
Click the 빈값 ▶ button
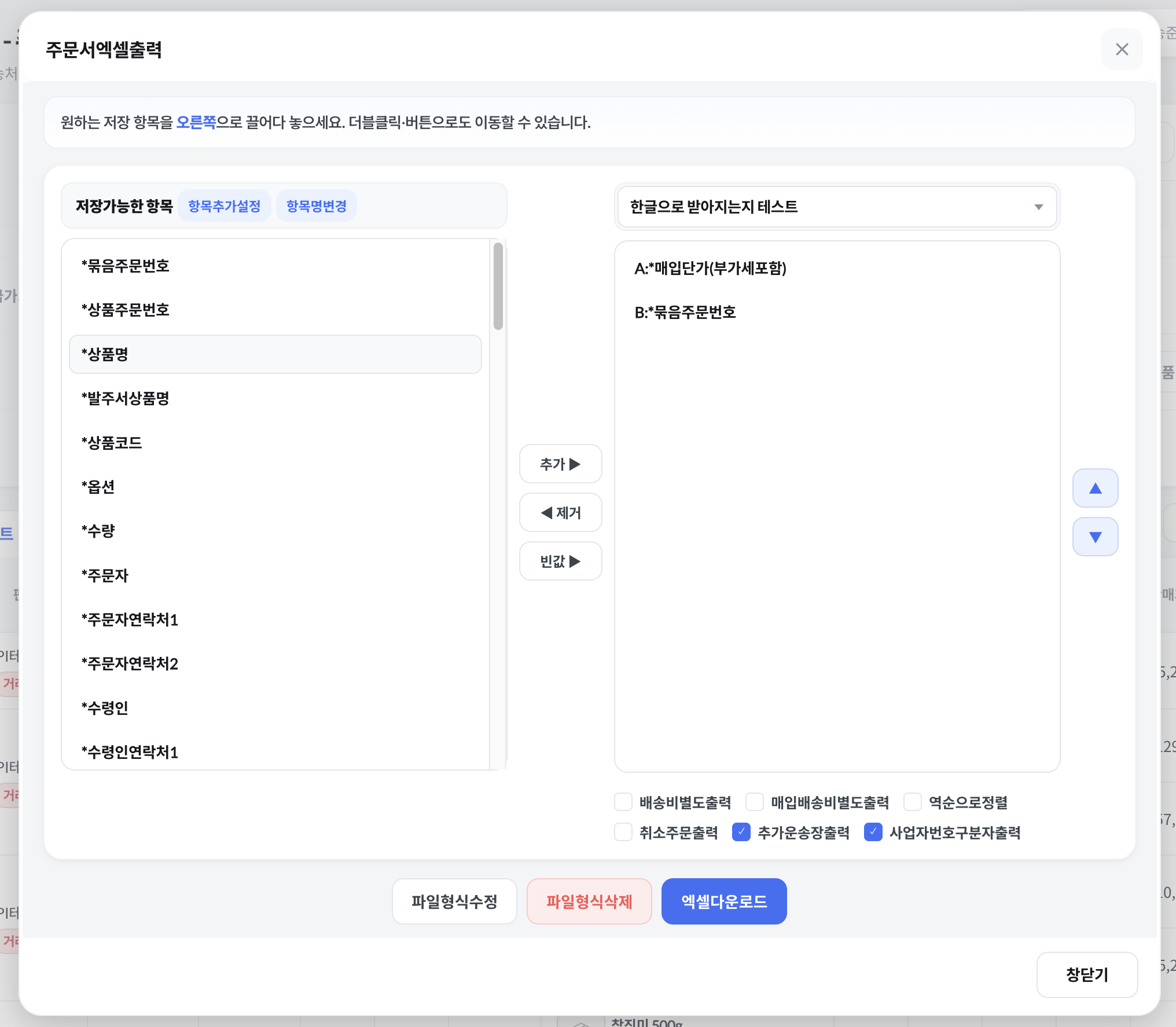click(560, 561)
